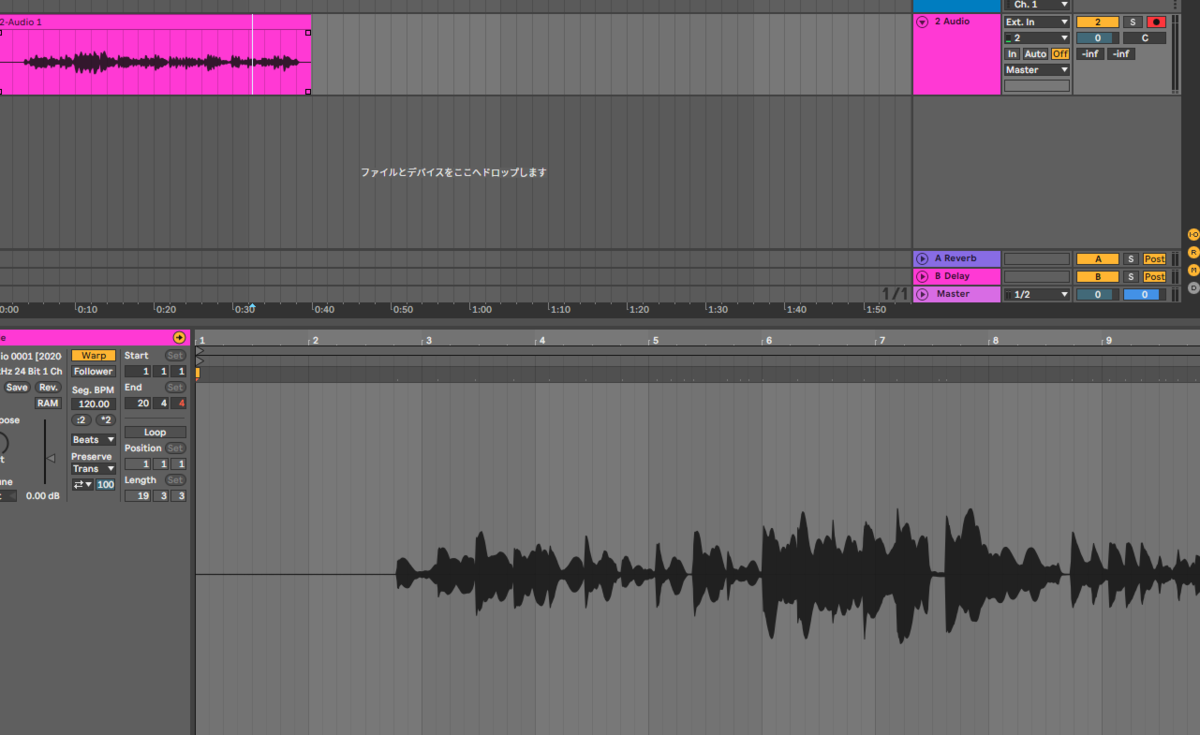Click the End bar value 20
Viewport: 1200px width, 735px height.
point(138,403)
